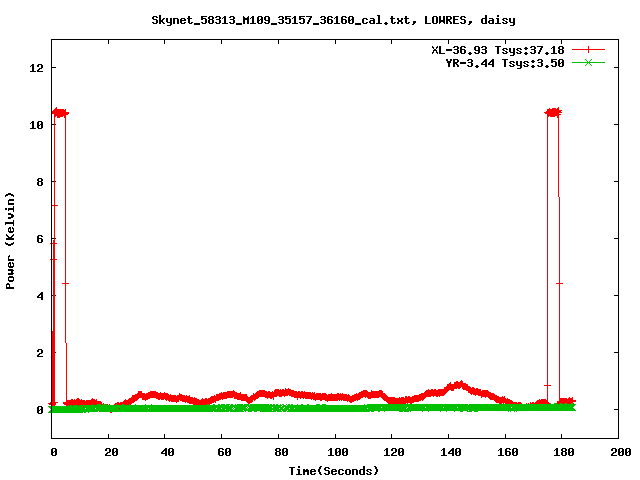The width and height of the screenshot is (640, 480).
Task: Click y-axis tick label 6
Action: [x=40, y=239]
